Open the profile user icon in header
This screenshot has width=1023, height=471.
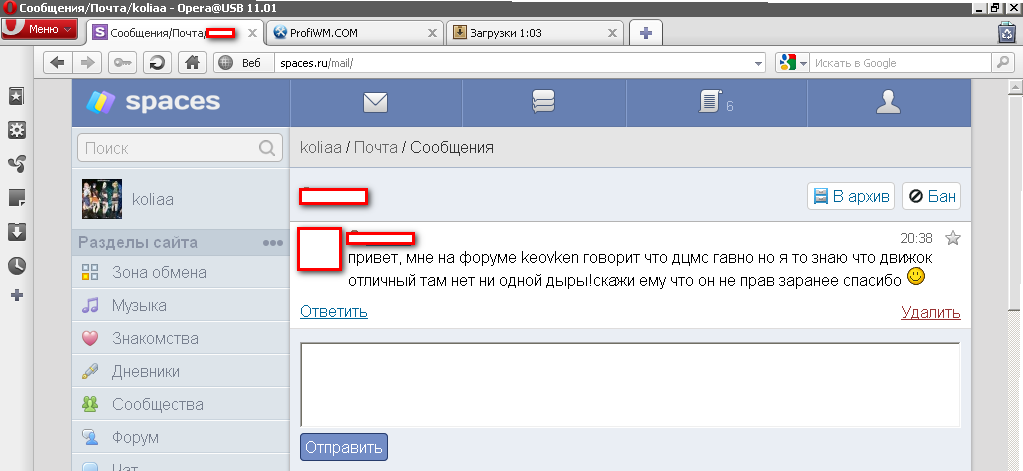tap(889, 102)
